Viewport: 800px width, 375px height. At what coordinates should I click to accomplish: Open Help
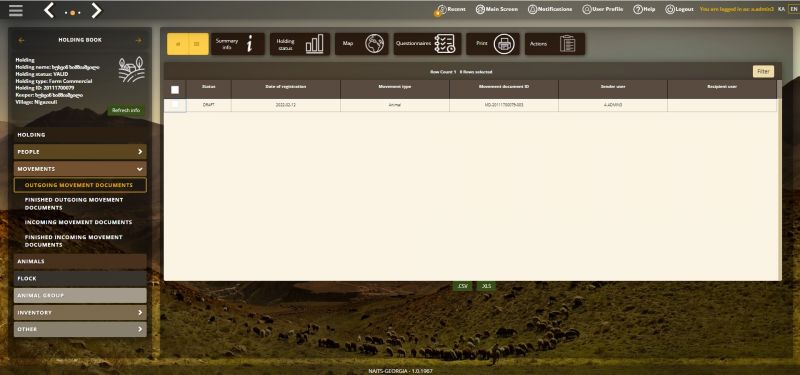(x=644, y=9)
